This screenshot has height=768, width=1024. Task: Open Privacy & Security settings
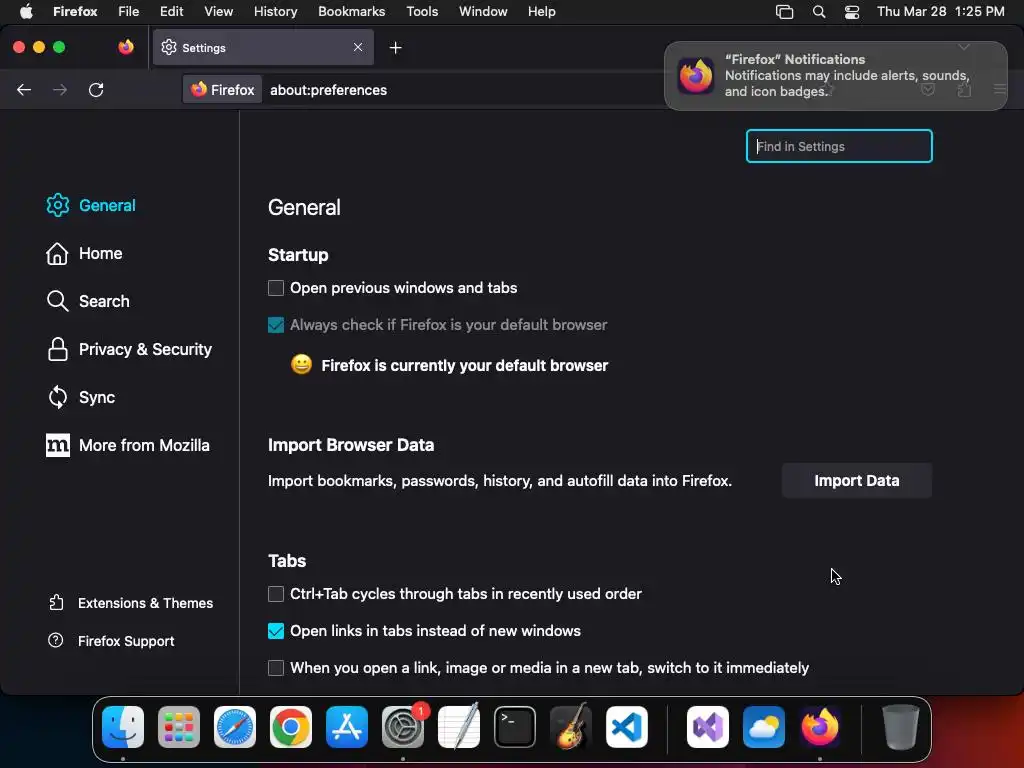click(x=129, y=349)
